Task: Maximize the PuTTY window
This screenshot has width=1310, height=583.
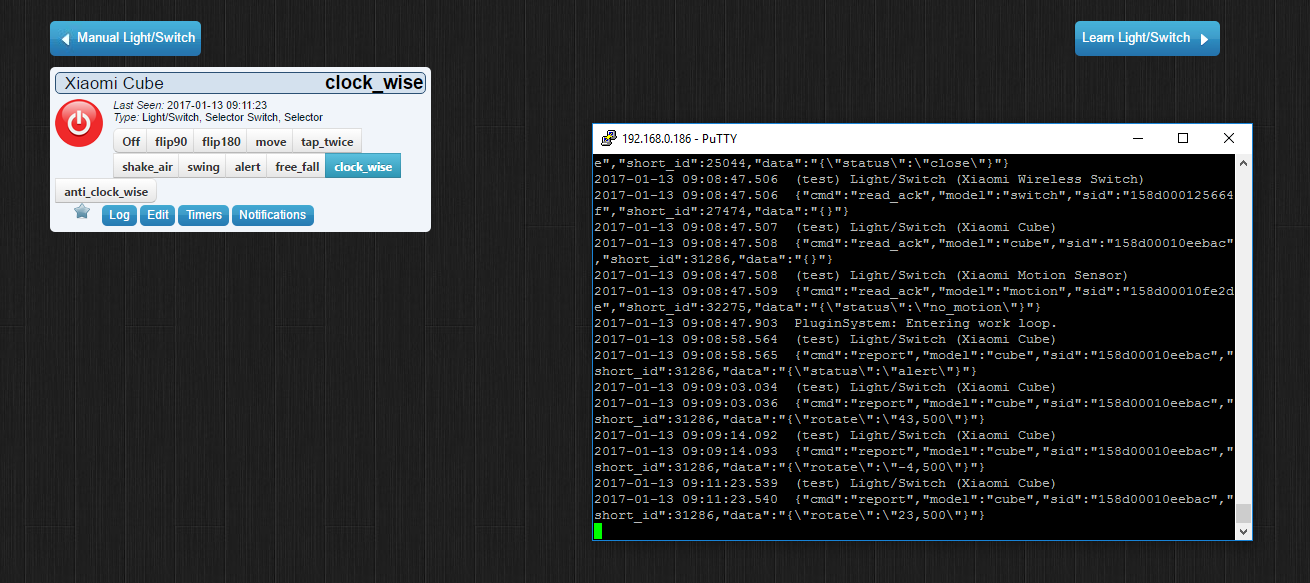Action: click(1183, 139)
